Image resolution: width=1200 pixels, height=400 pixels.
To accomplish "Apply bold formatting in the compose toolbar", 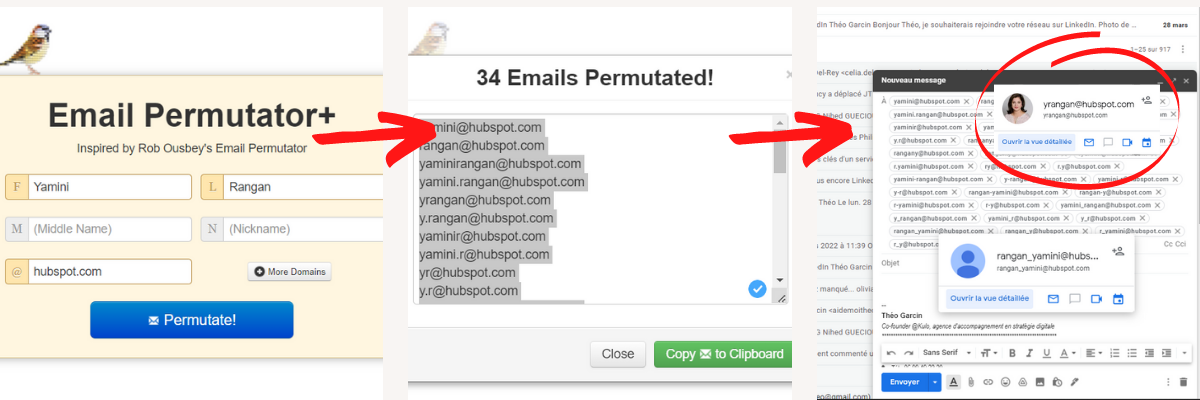I will click(x=1012, y=353).
